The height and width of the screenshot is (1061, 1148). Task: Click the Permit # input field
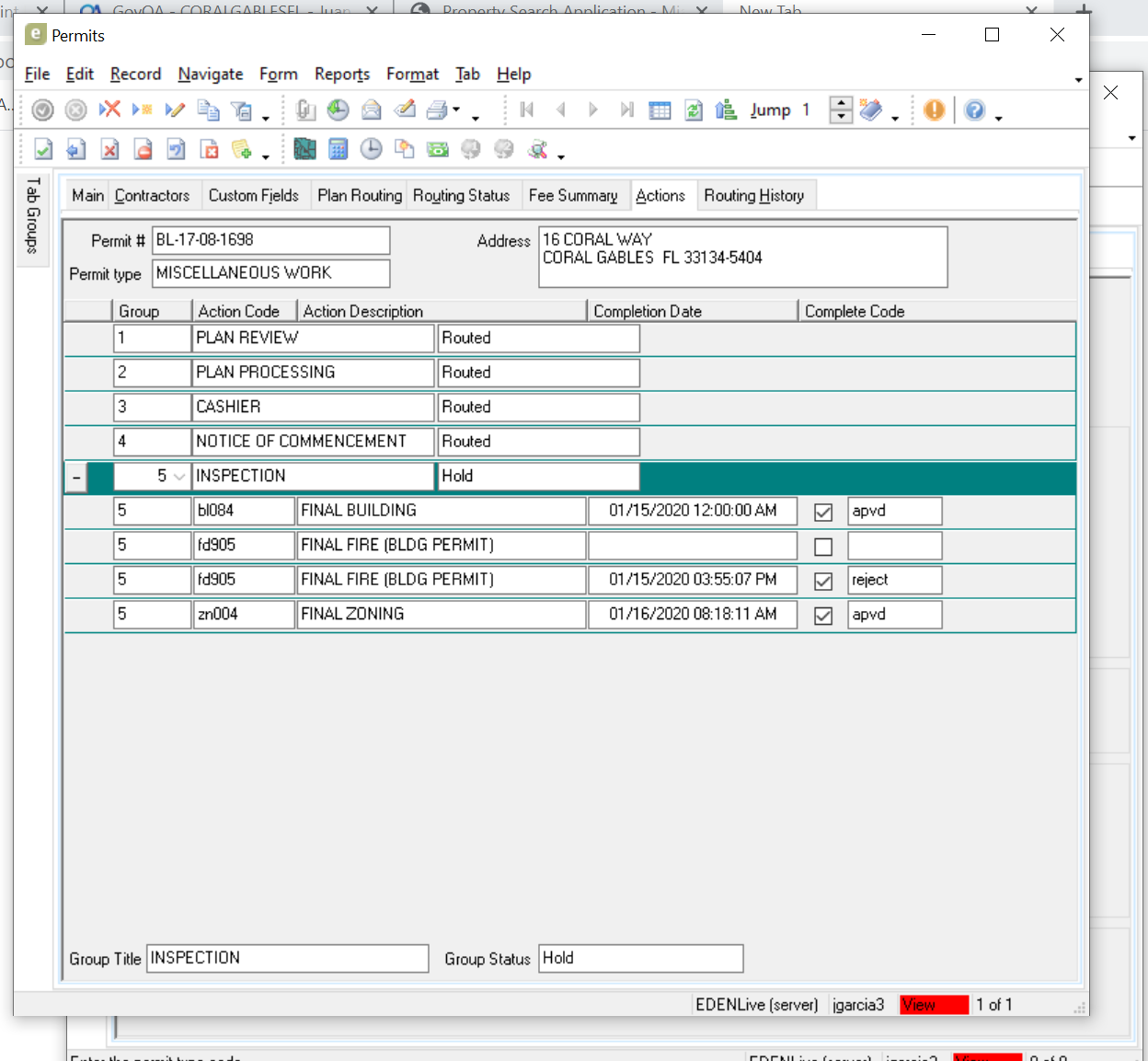pyautogui.click(x=270, y=240)
